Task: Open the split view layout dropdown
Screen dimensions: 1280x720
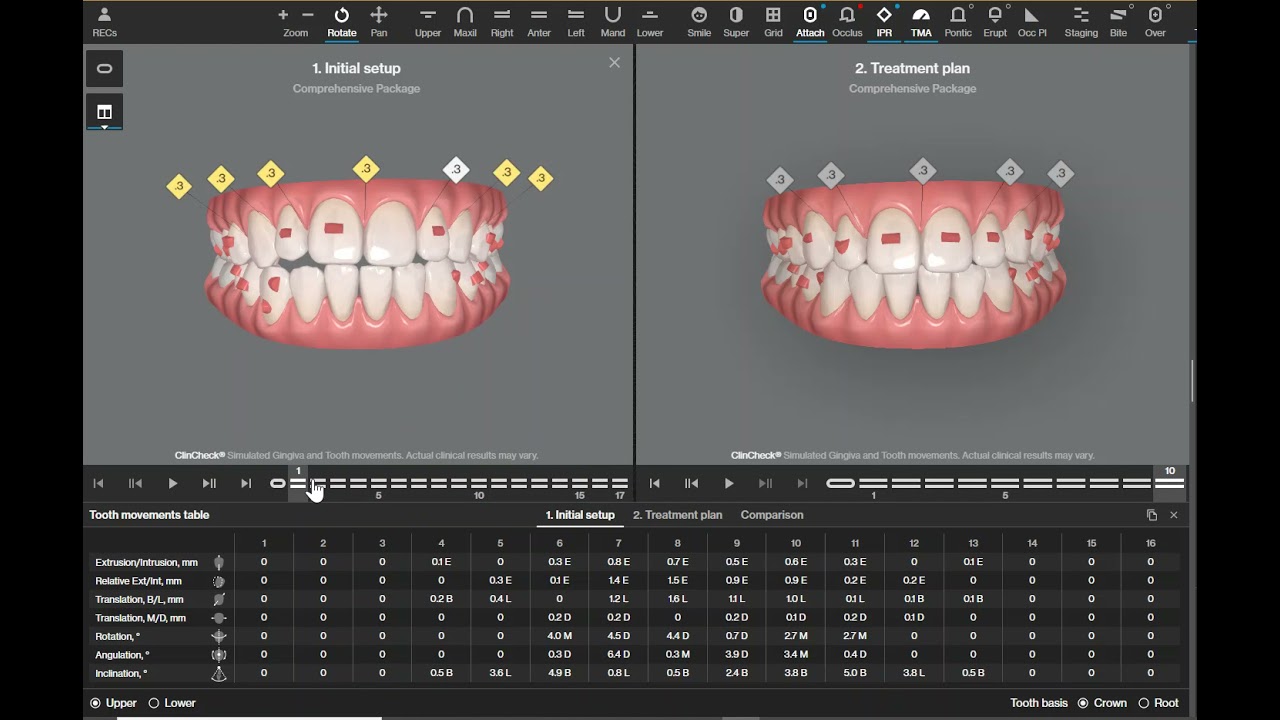Action: (x=104, y=112)
